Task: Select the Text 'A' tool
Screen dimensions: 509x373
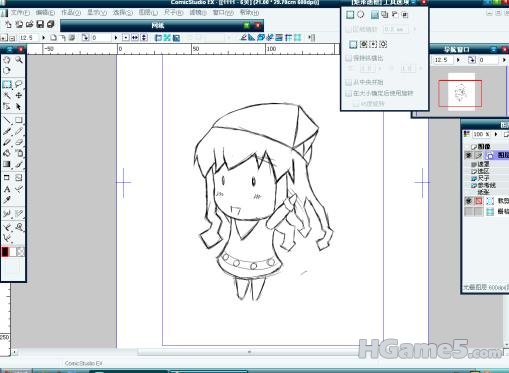Action: (7, 189)
